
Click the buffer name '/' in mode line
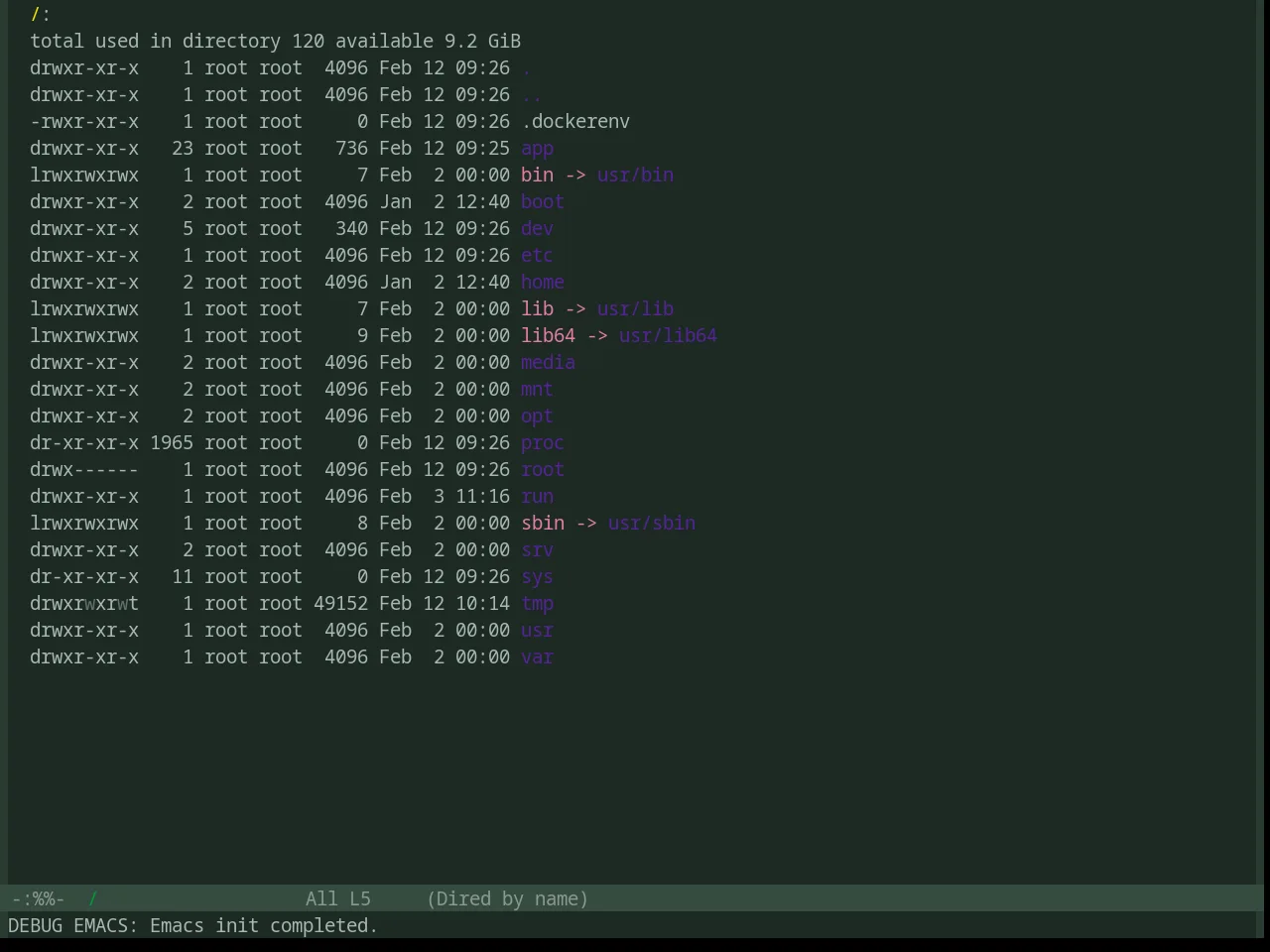pyautogui.click(x=92, y=899)
